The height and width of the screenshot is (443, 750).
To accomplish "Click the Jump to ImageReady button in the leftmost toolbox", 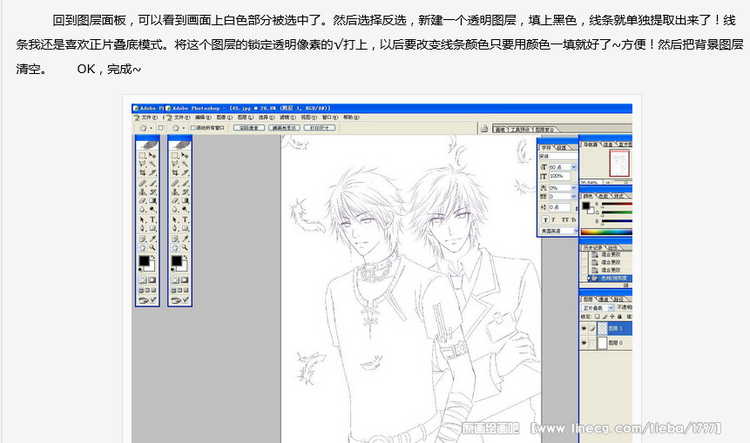I will point(148,299).
